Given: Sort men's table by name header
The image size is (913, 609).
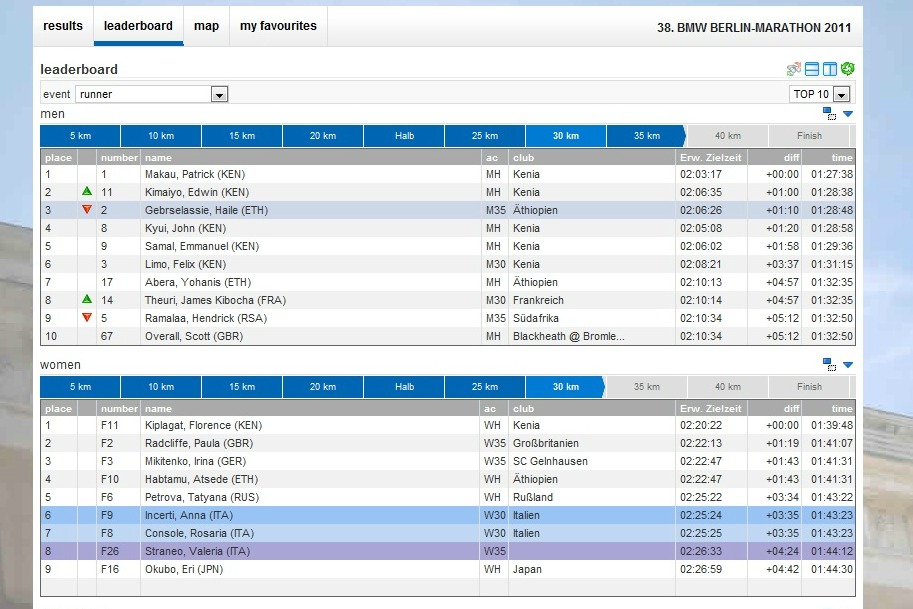Looking at the screenshot, I should [310, 158].
